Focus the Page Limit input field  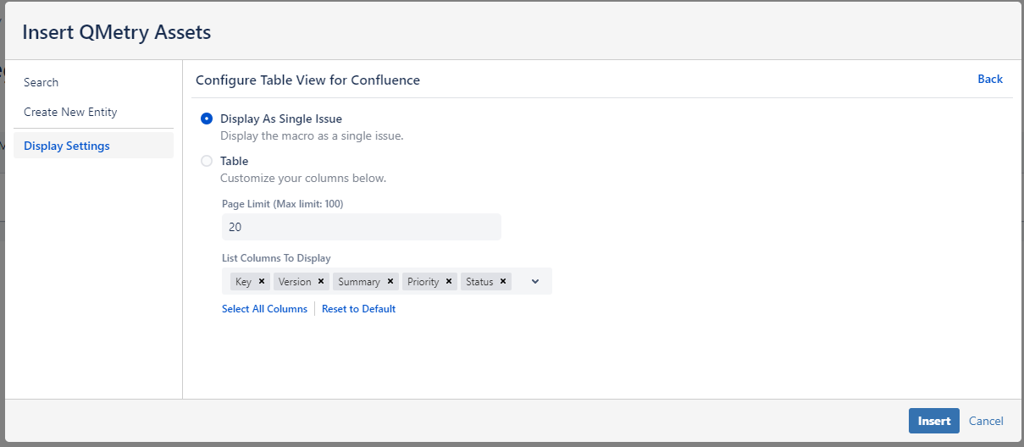point(360,227)
